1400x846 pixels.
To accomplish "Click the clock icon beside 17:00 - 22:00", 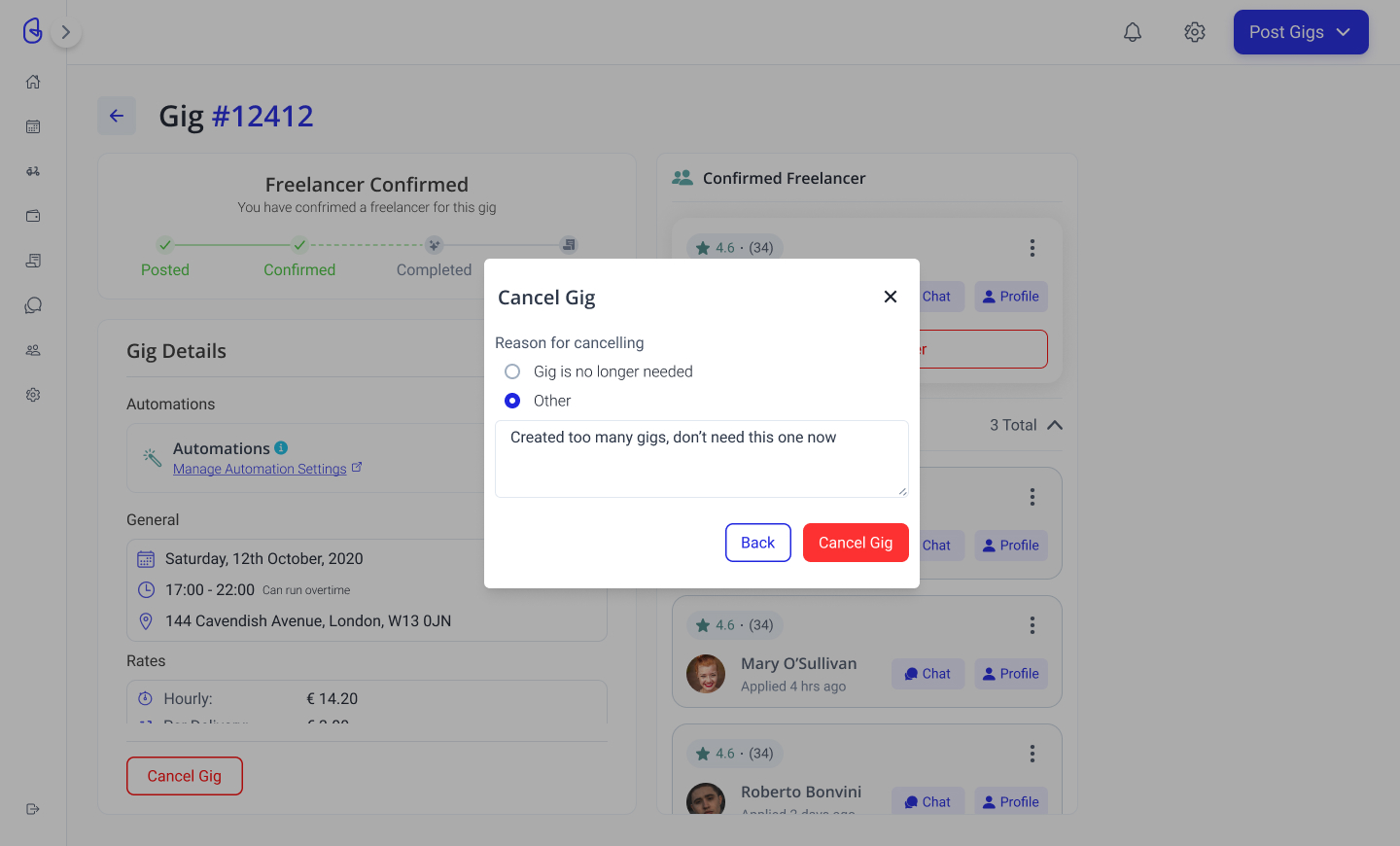I will coord(146,589).
